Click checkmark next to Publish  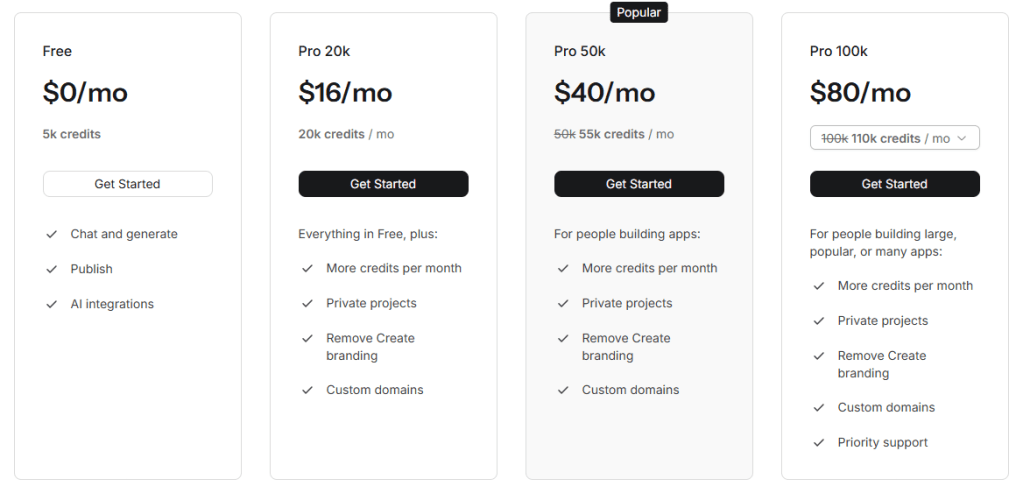tap(51, 269)
